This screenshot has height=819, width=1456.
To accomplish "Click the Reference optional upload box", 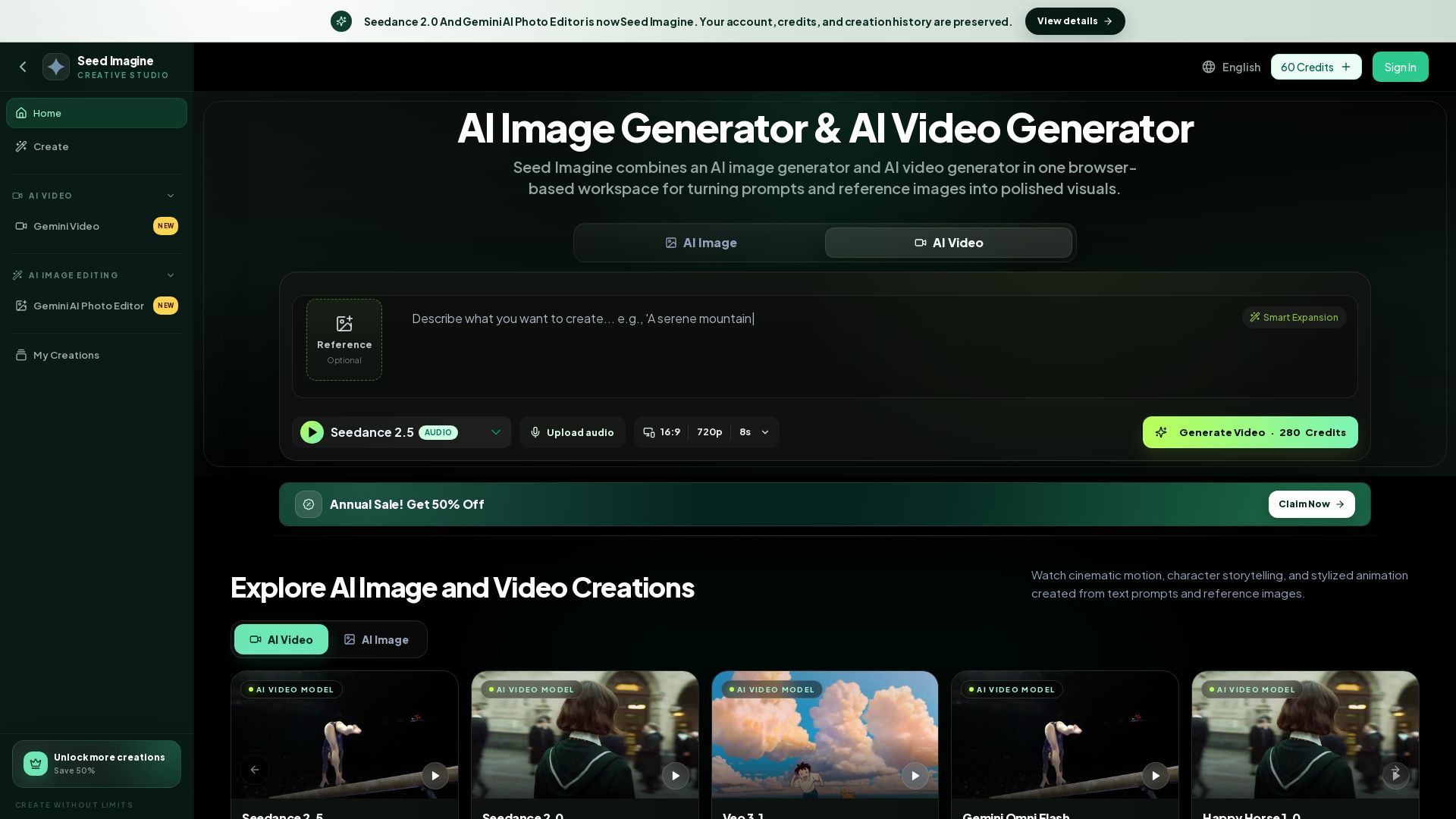I will pos(344,340).
